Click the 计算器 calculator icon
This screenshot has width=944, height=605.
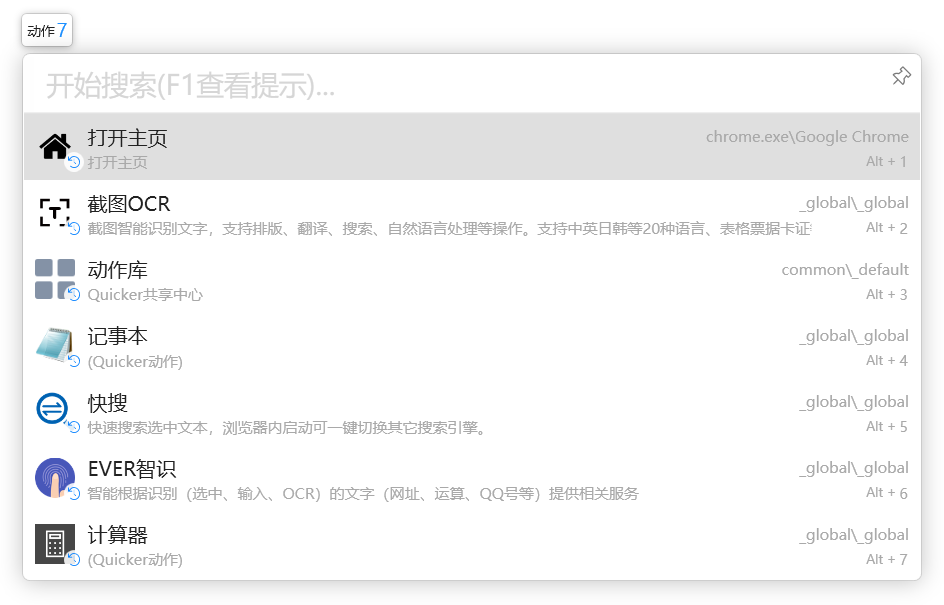point(55,544)
